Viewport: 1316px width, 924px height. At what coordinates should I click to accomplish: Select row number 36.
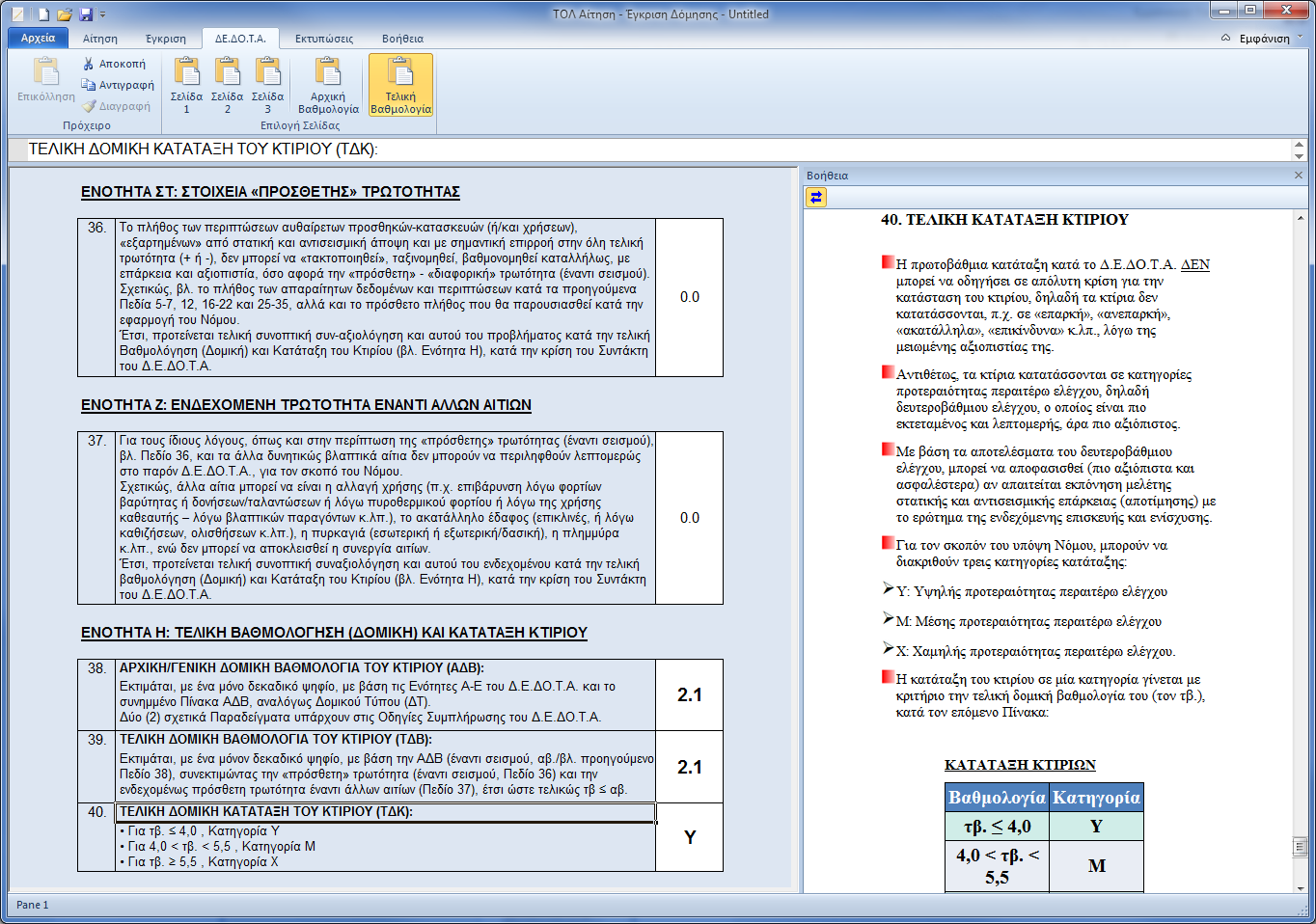pos(96,228)
